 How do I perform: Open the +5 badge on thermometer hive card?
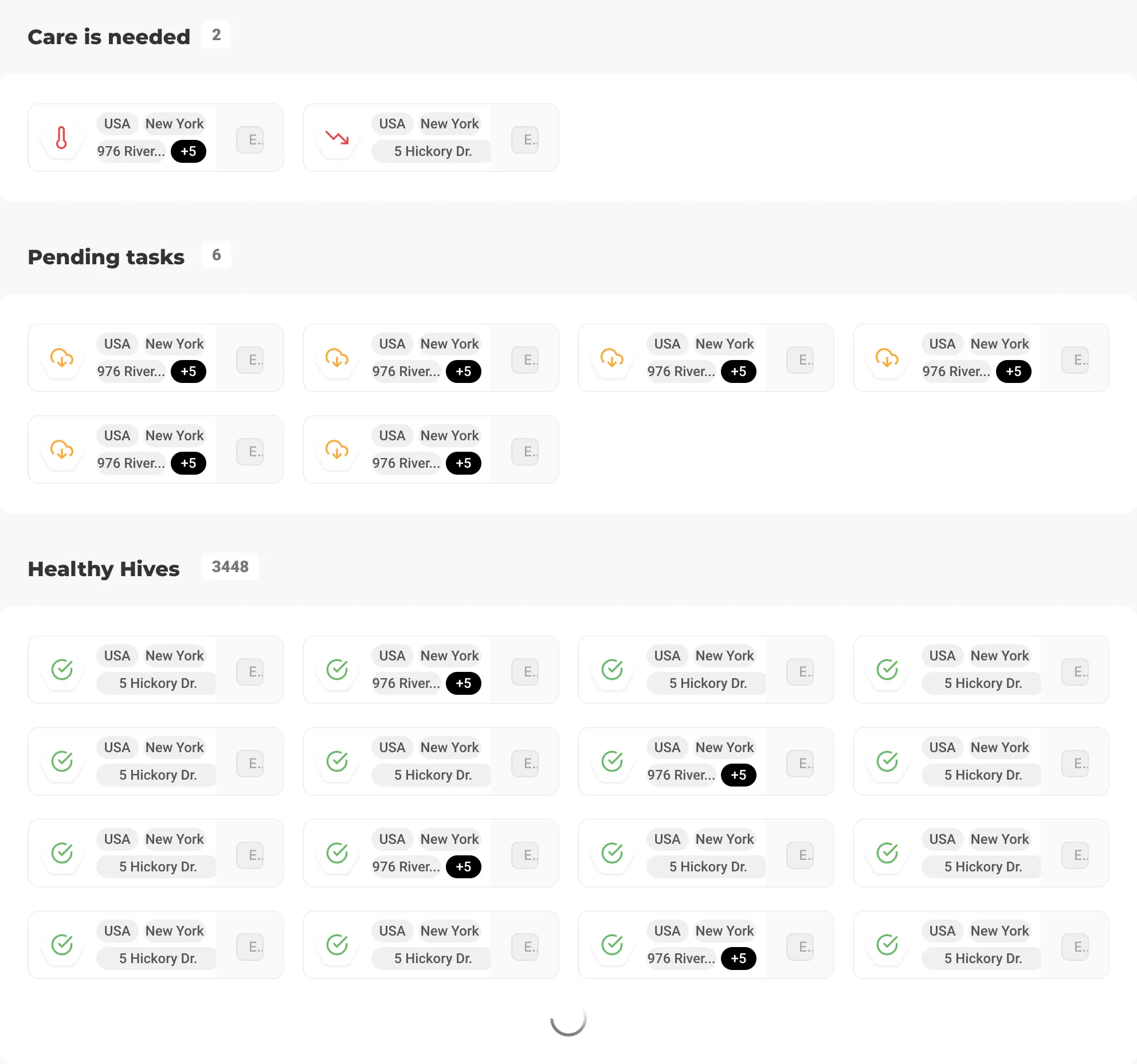(x=189, y=151)
